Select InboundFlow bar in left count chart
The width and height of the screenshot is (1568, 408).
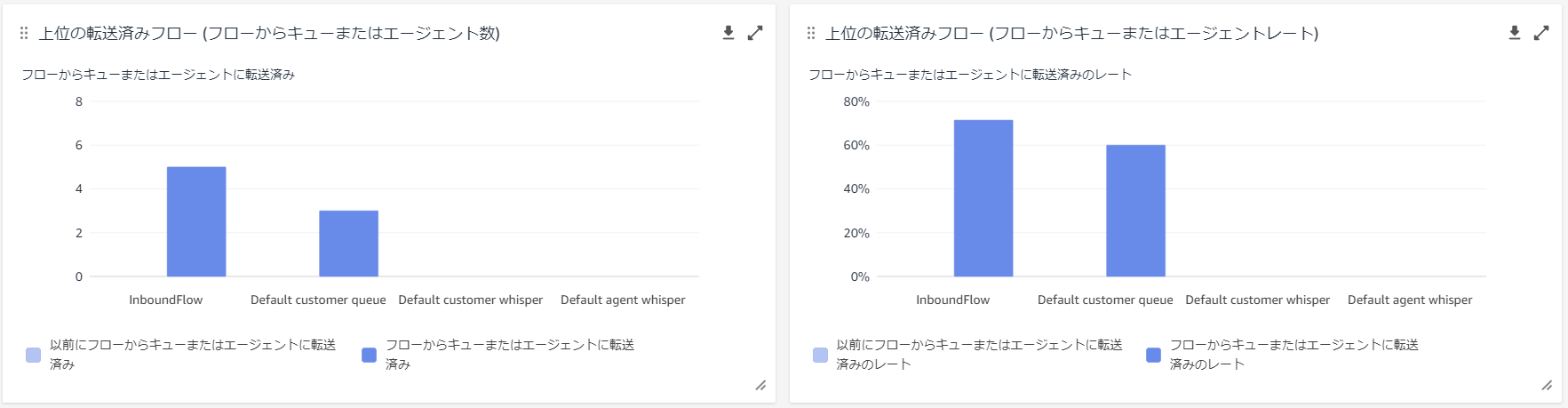point(196,221)
